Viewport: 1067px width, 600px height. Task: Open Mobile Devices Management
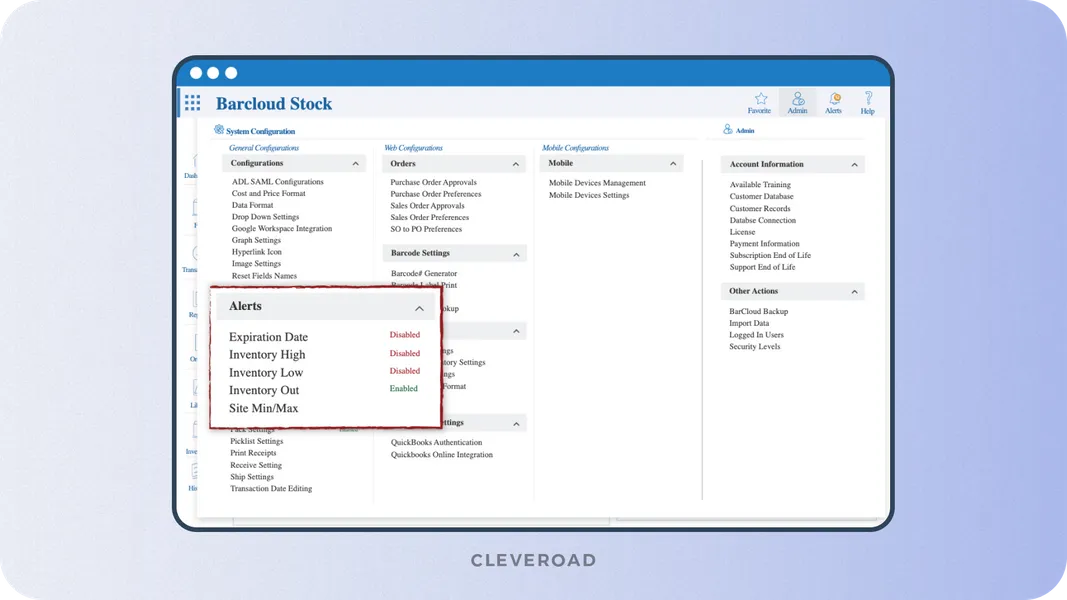pos(597,183)
